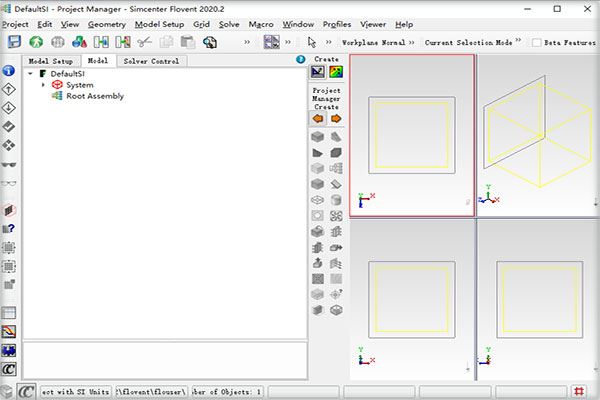Expand Current Selection Mode toolbar chevron
Image resolution: width=600 pixels, height=400 pixels.
(x=519, y=43)
